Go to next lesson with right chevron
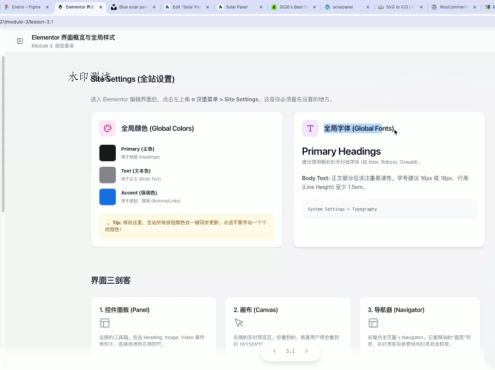 [x=306, y=351]
